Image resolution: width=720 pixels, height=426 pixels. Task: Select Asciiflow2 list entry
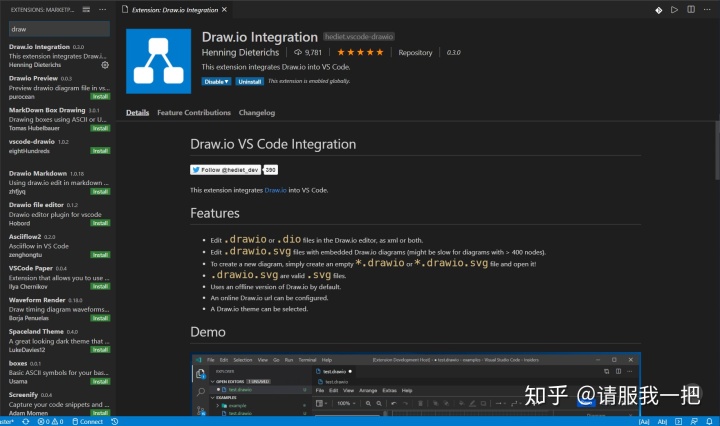58,246
